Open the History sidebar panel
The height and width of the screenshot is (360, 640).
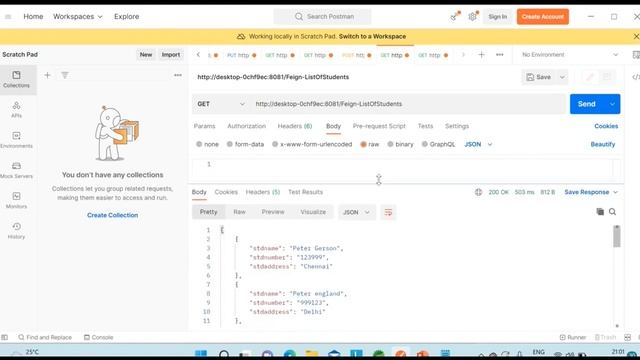pyautogui.click(x=16, y=231)
